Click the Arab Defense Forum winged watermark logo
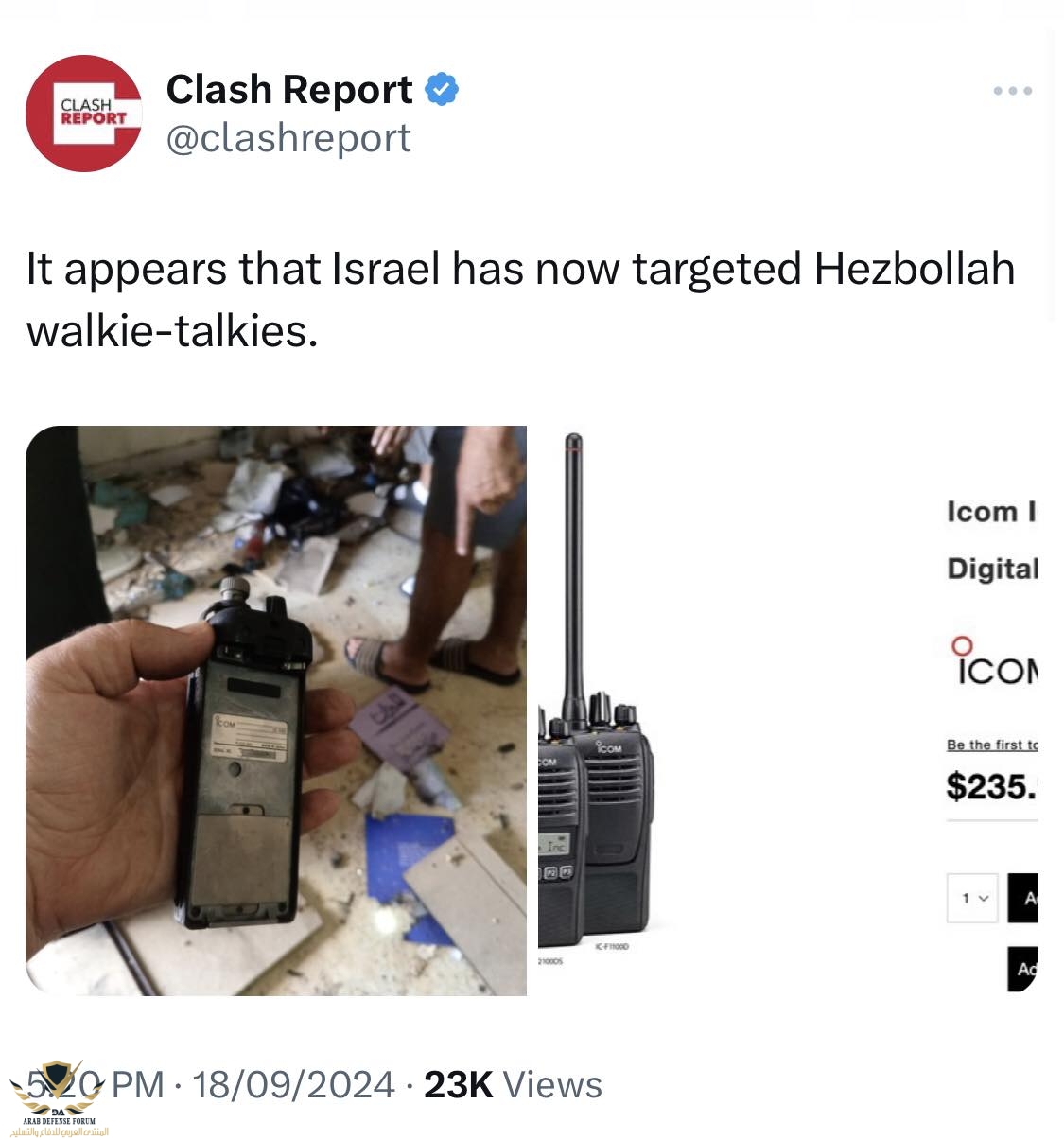This screenshot has width=1064, height=1140. coord(60,1098)
